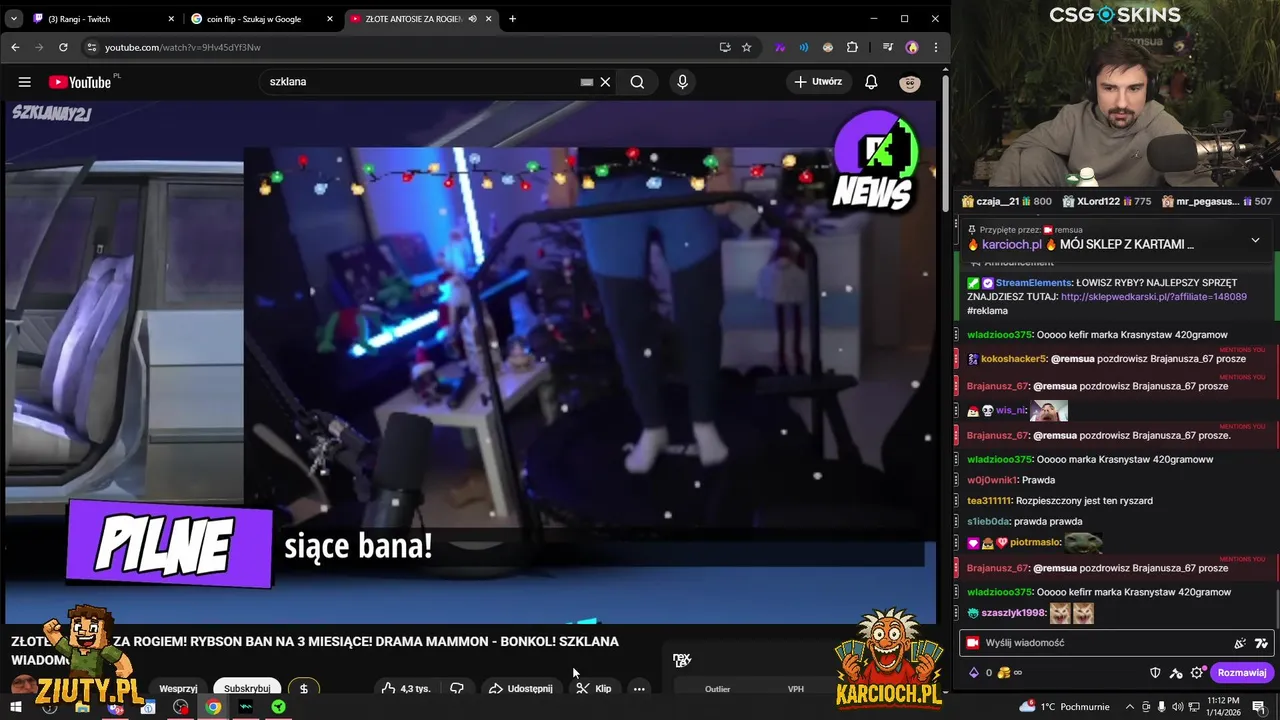The image size is (1280, 720).
Task: Close the 'coin flip' Google tab
Action: [x=329, y=19]
